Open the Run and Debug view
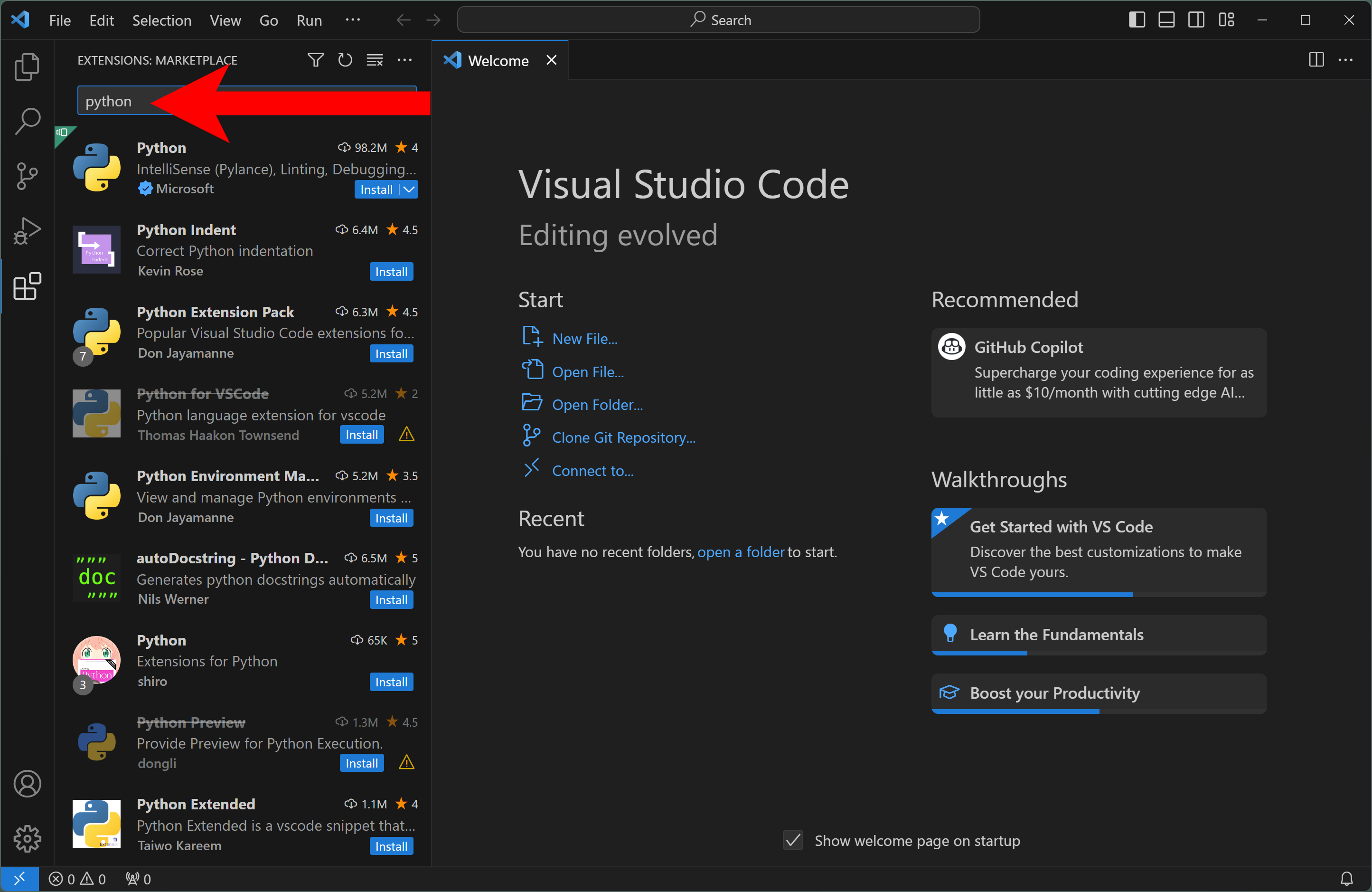Image resolution: width=1372 pixels, height=892 pixels. [x=27, y=231]
